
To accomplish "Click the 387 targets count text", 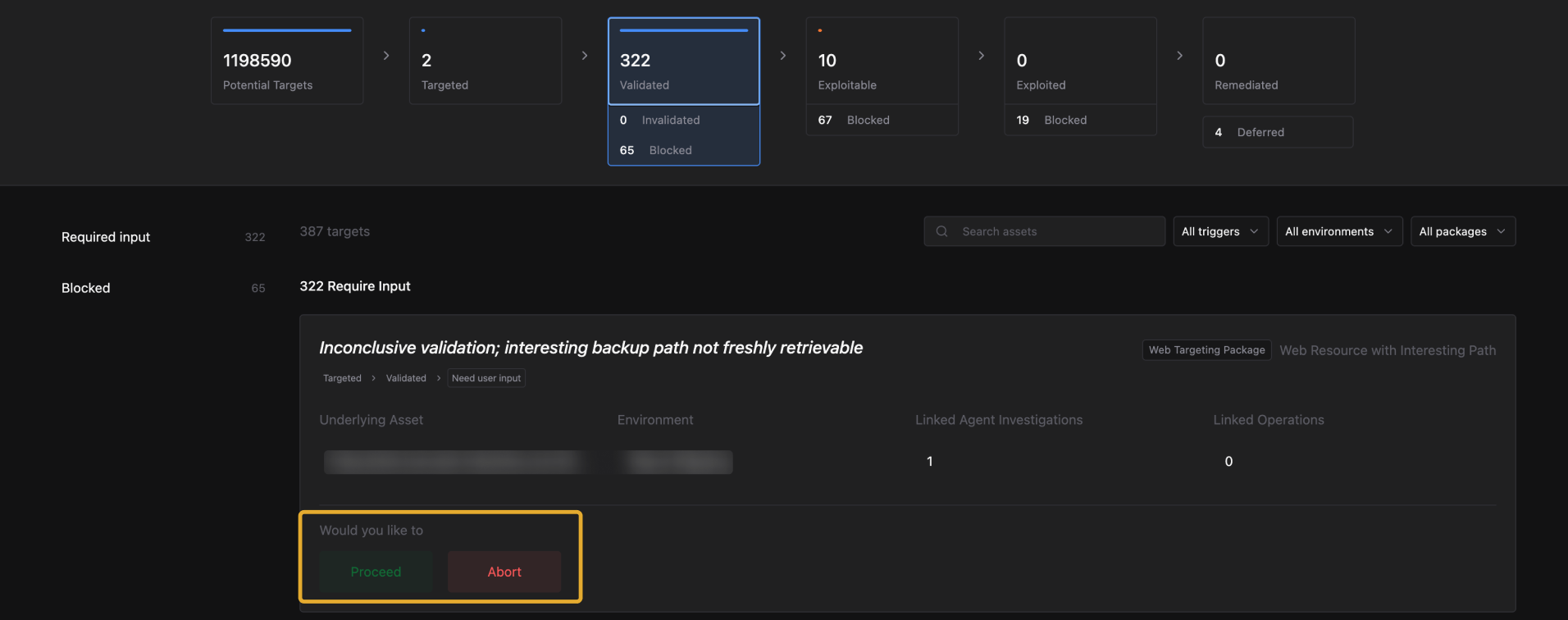I will point(335,231).
